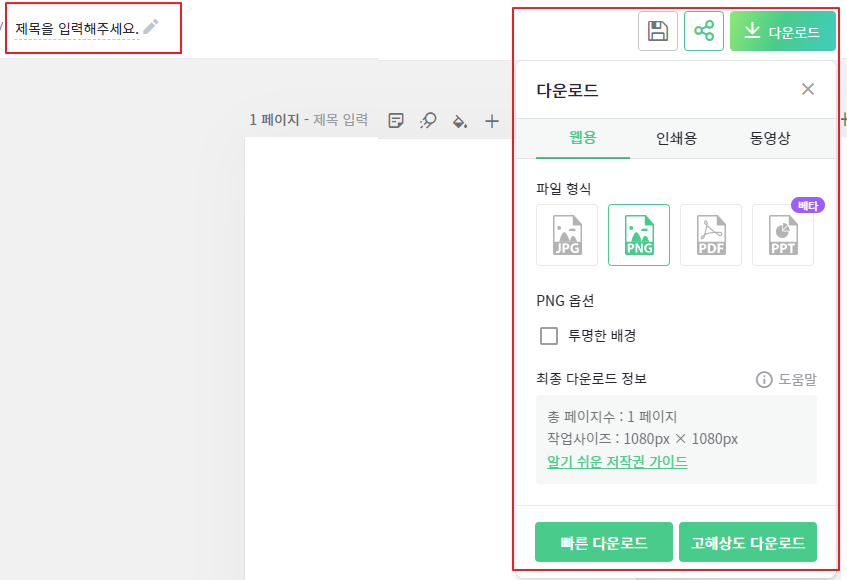Viewport: 847px width, 580px height.
Task: Select the PDF file format icon
Action: [x=710, y=235]
